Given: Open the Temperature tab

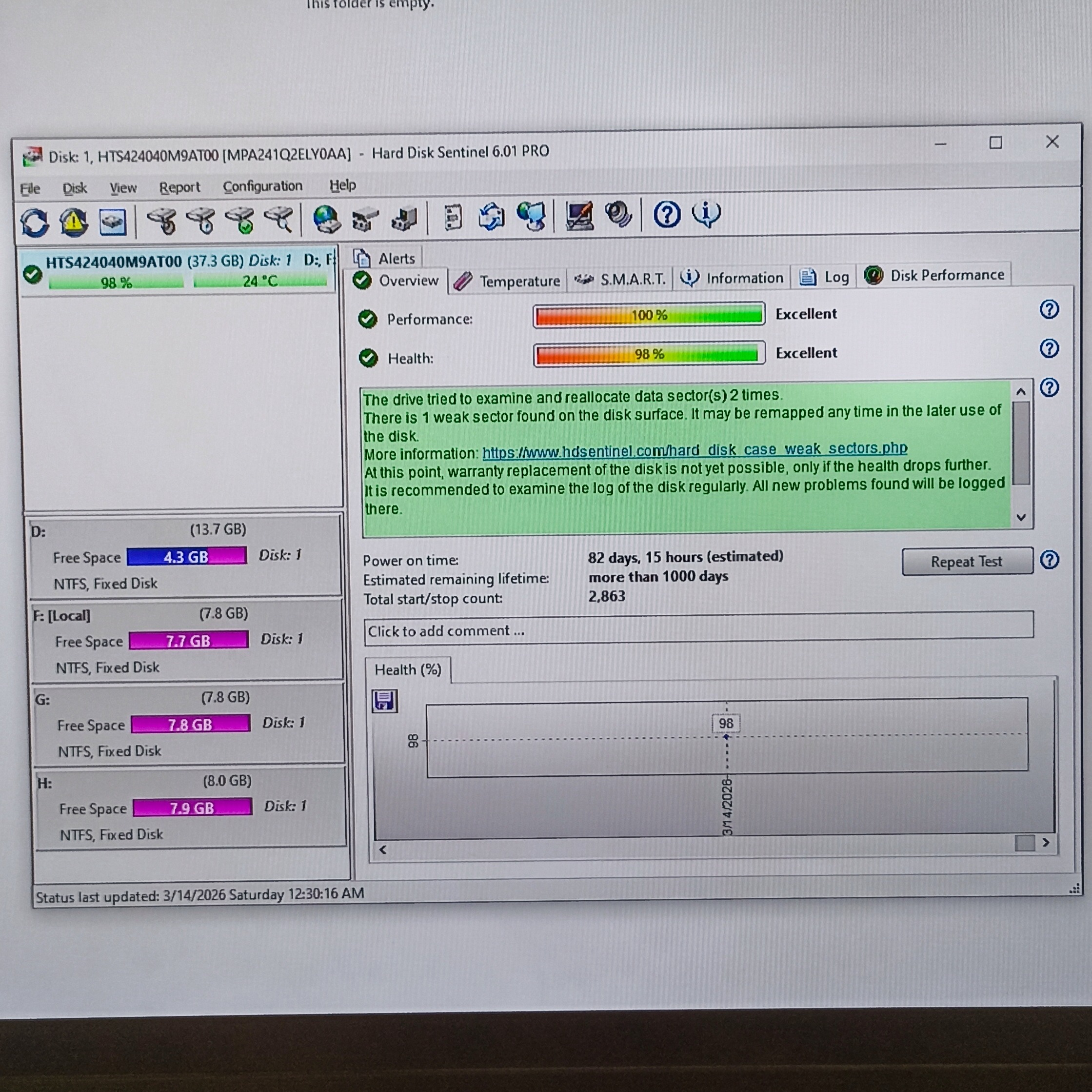Looking at the screenshot, I should (x=508, y=281).
